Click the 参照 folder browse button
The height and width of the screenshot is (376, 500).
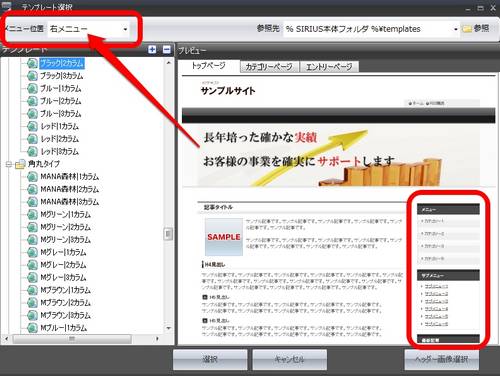(x=476, y=29)
